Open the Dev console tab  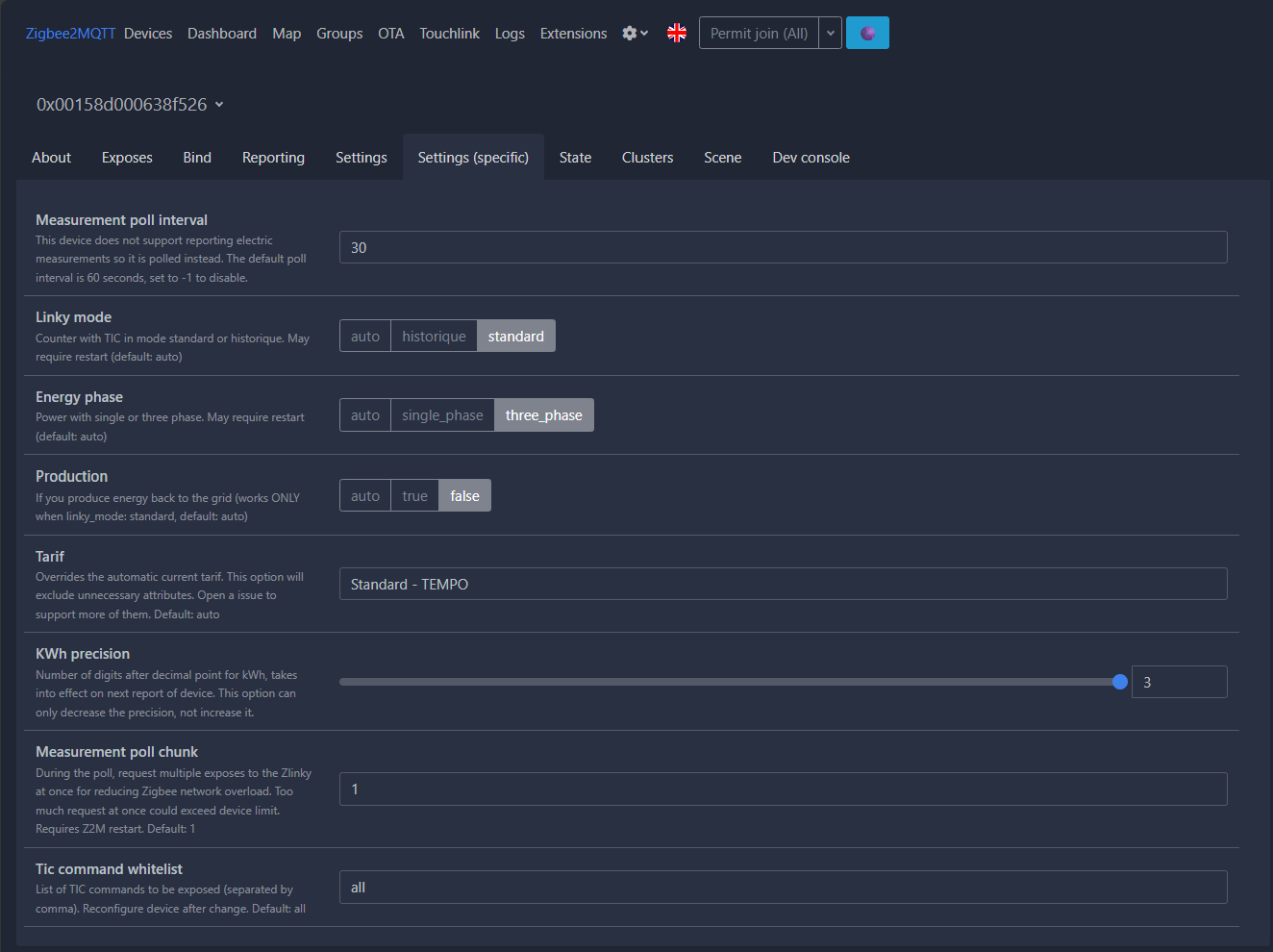click(x=811, y=158)
